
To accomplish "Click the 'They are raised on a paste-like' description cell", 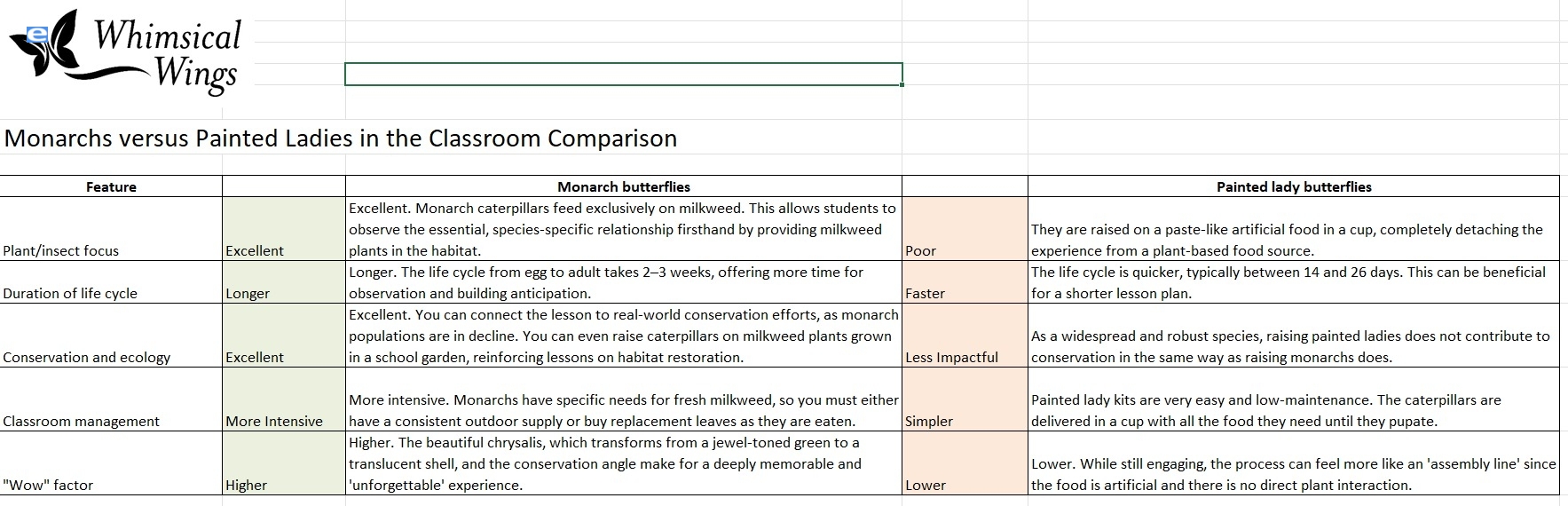I will [x=1293, y=229].
